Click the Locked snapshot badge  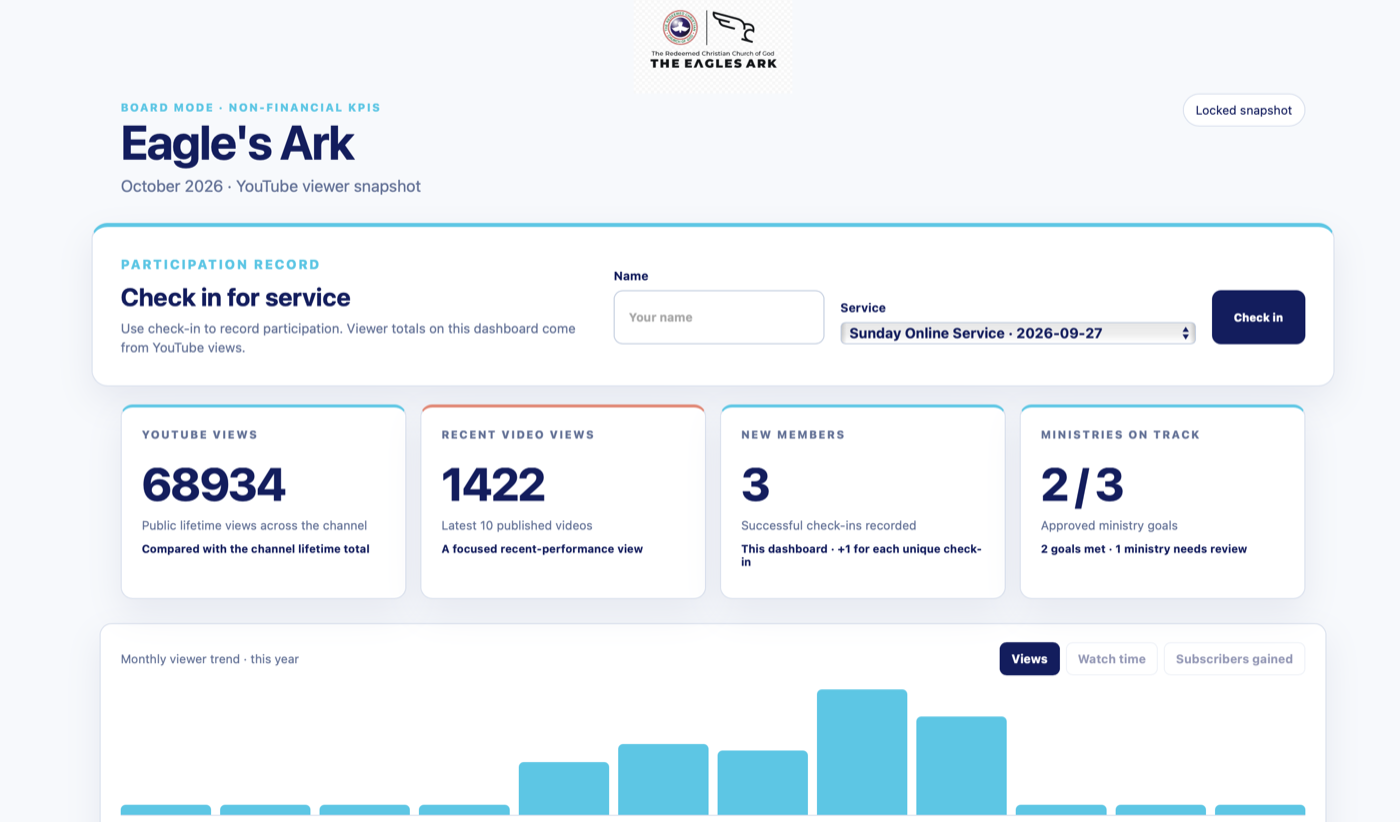(x=1243, y=110)
